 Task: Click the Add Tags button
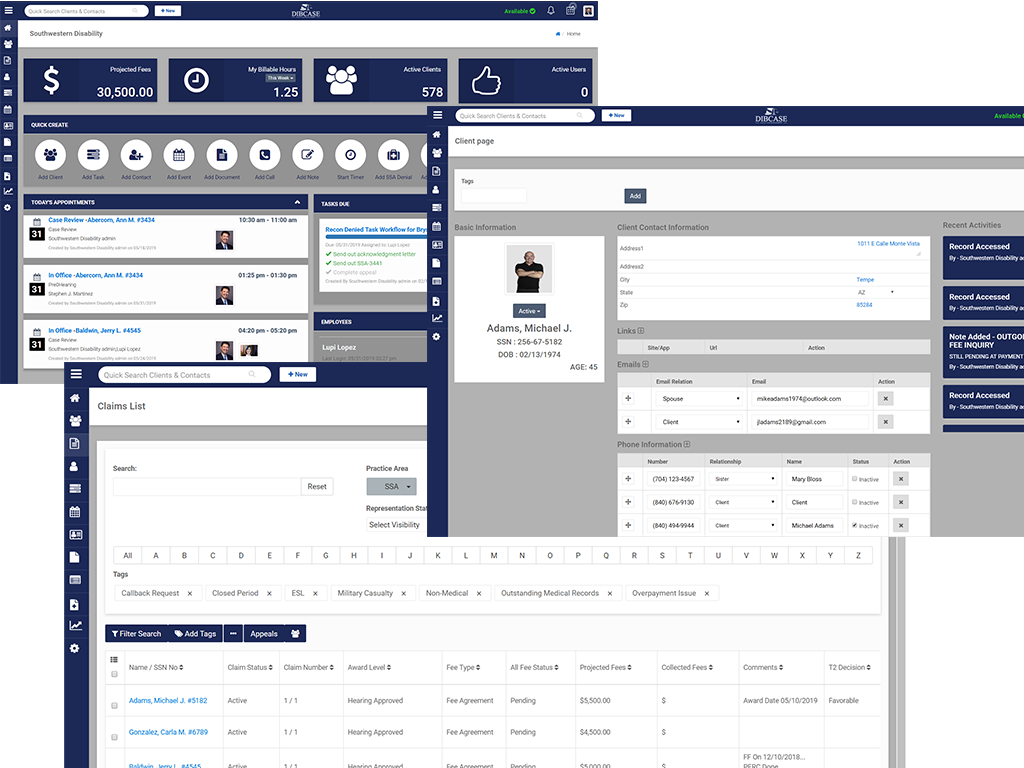[195, 633]
